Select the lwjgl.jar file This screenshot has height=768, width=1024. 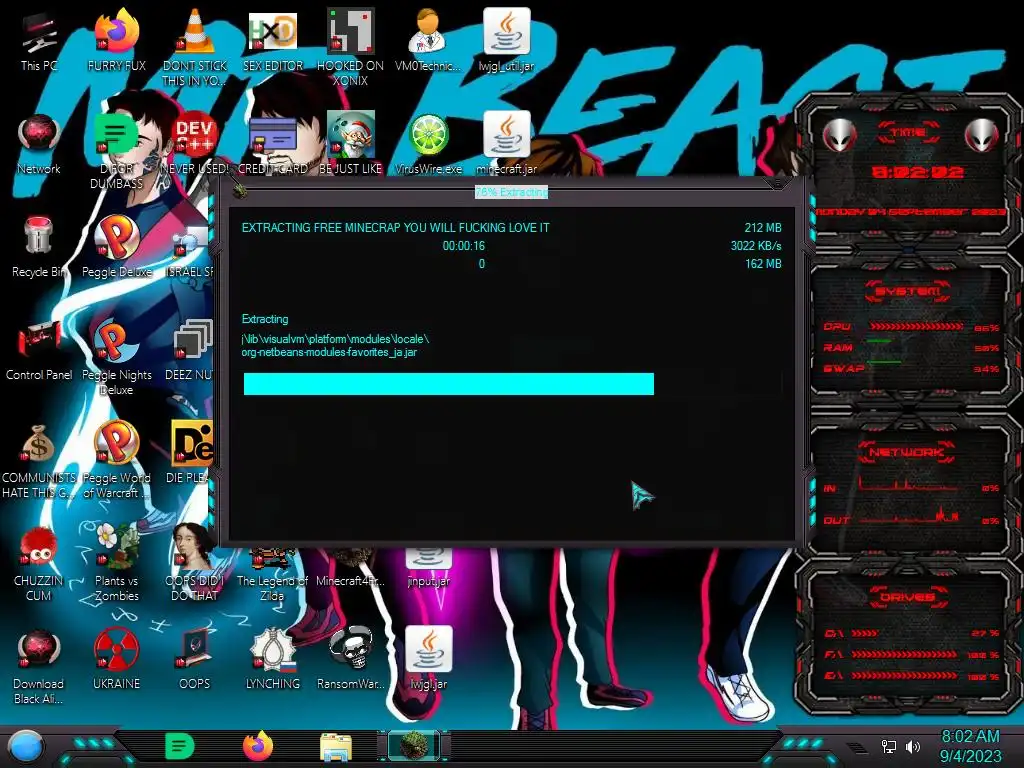(x=428, y=660)
